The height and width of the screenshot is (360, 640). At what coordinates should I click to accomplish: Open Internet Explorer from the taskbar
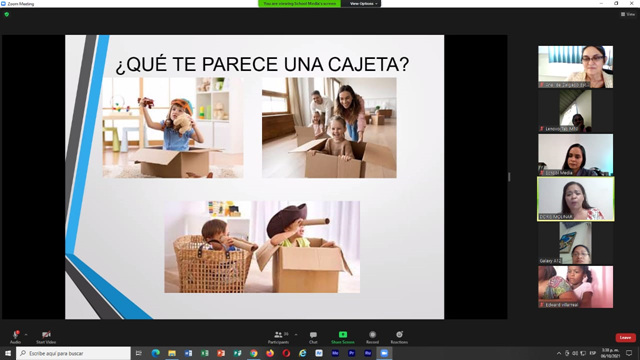click(x=302, y=353)
